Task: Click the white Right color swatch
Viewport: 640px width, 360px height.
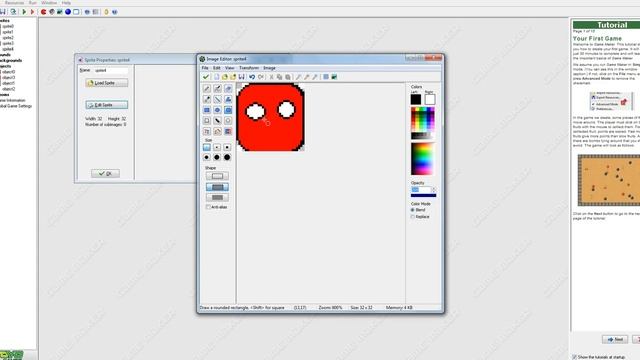Action: pyautogui.click(x=430, y=99)
